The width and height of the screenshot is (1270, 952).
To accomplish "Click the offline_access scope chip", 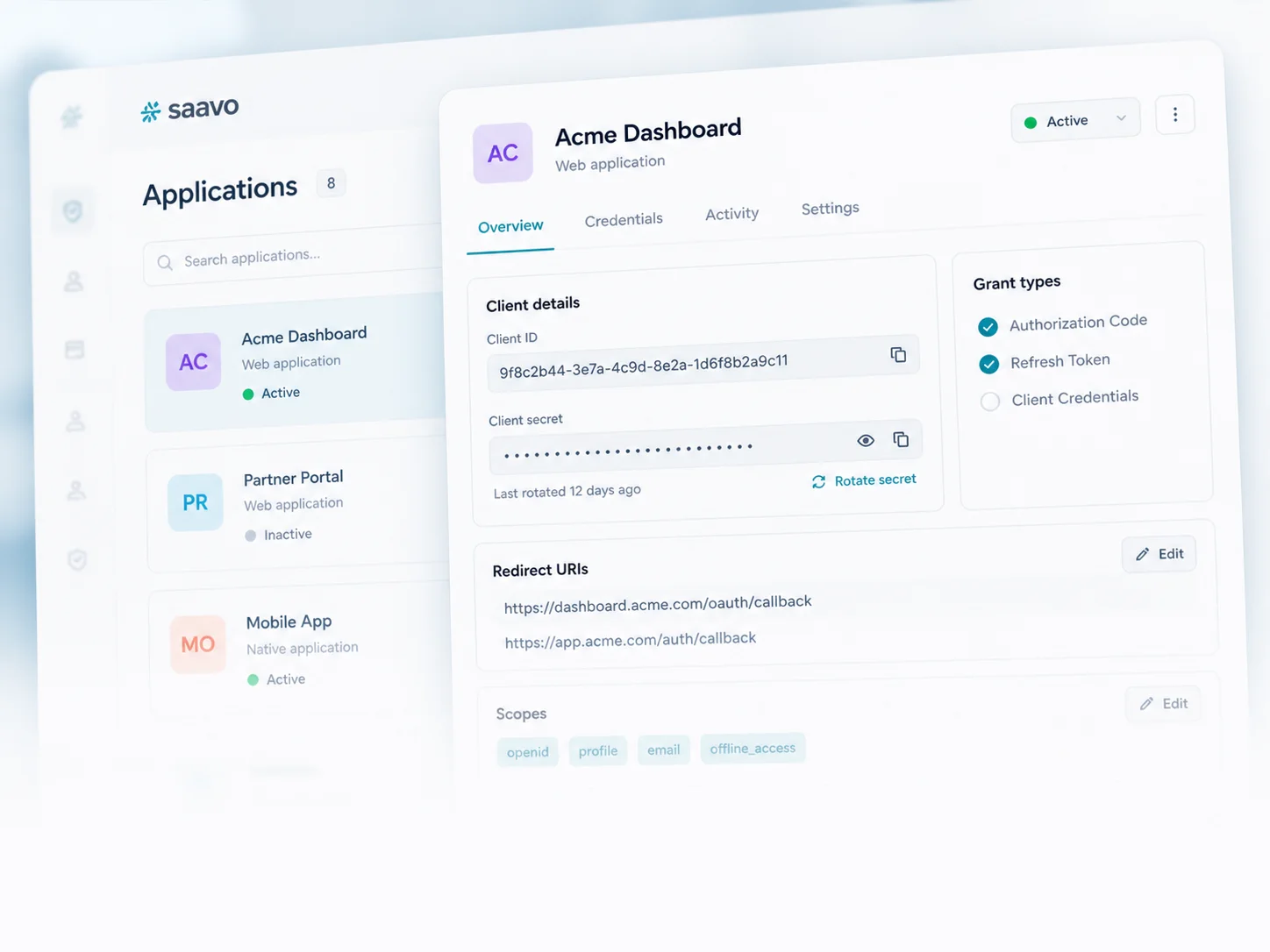I will (x=753, y=748).
